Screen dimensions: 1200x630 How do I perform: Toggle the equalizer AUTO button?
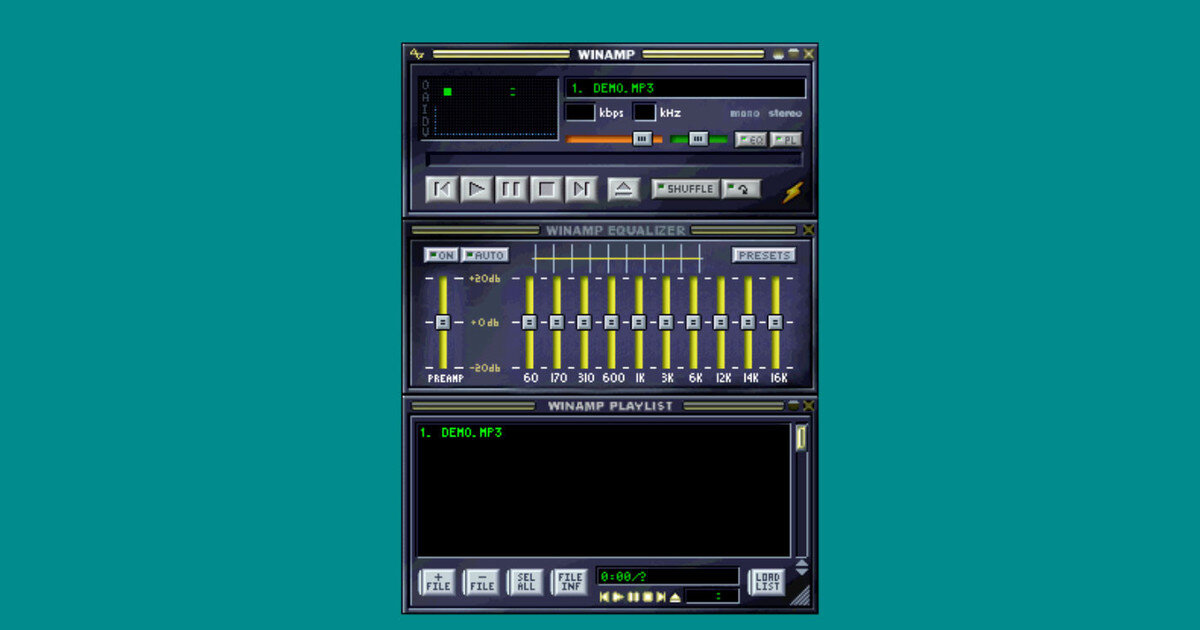(485, 255)
